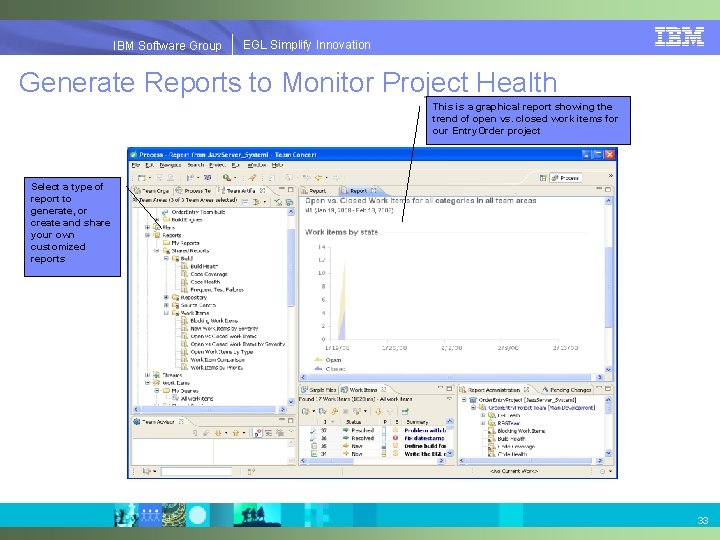Collapse the Build reports folder
Screen dimensions: 720x540
(166, 259)
